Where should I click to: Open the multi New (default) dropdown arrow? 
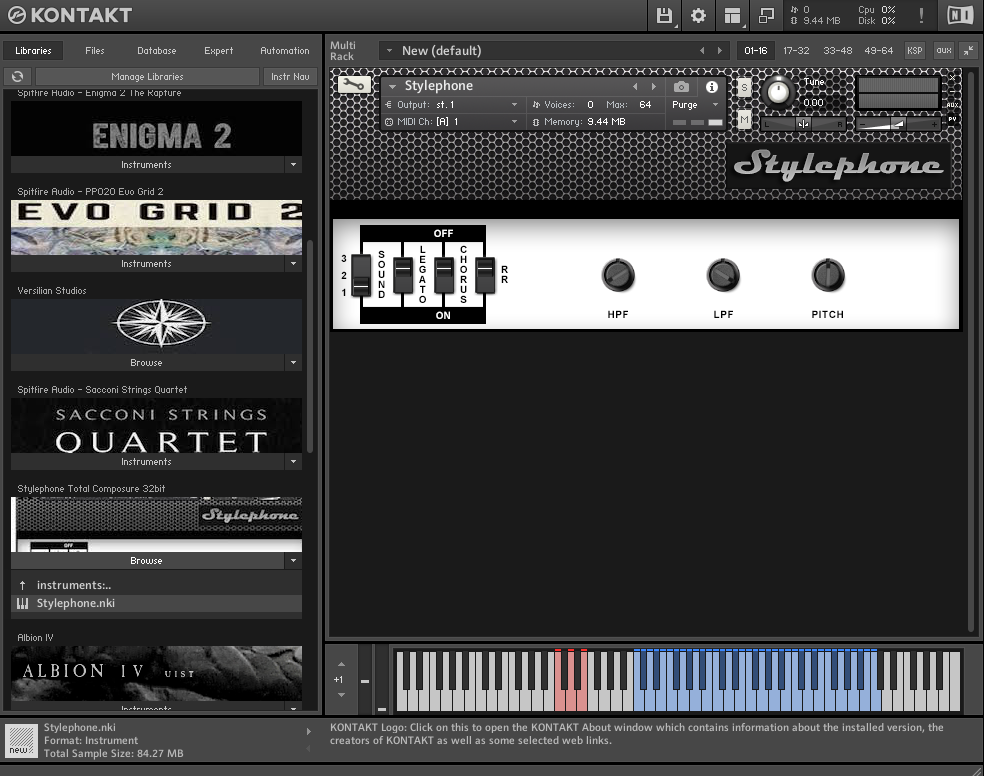pyautogui.click(x=389, y=51)
